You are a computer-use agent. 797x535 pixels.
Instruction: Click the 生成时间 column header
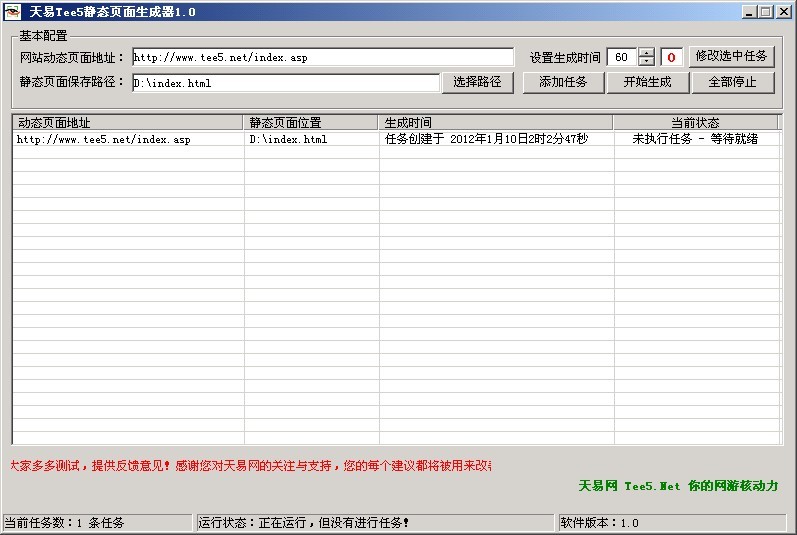pyautogui.click(x=496, y=122)
